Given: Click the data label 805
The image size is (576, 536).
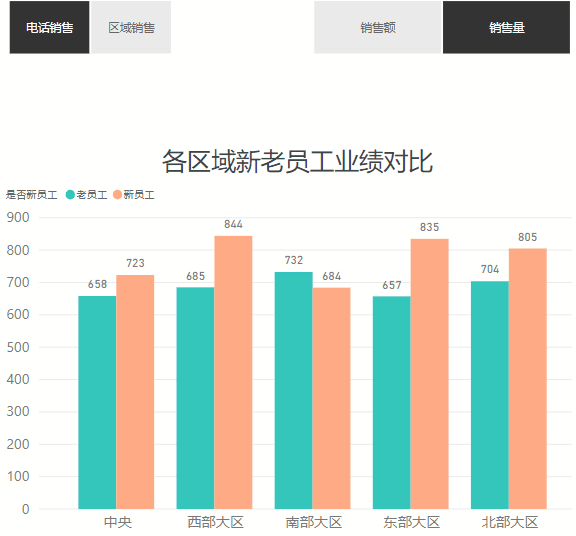Looking at the screenshot, I should click(528, 237).
